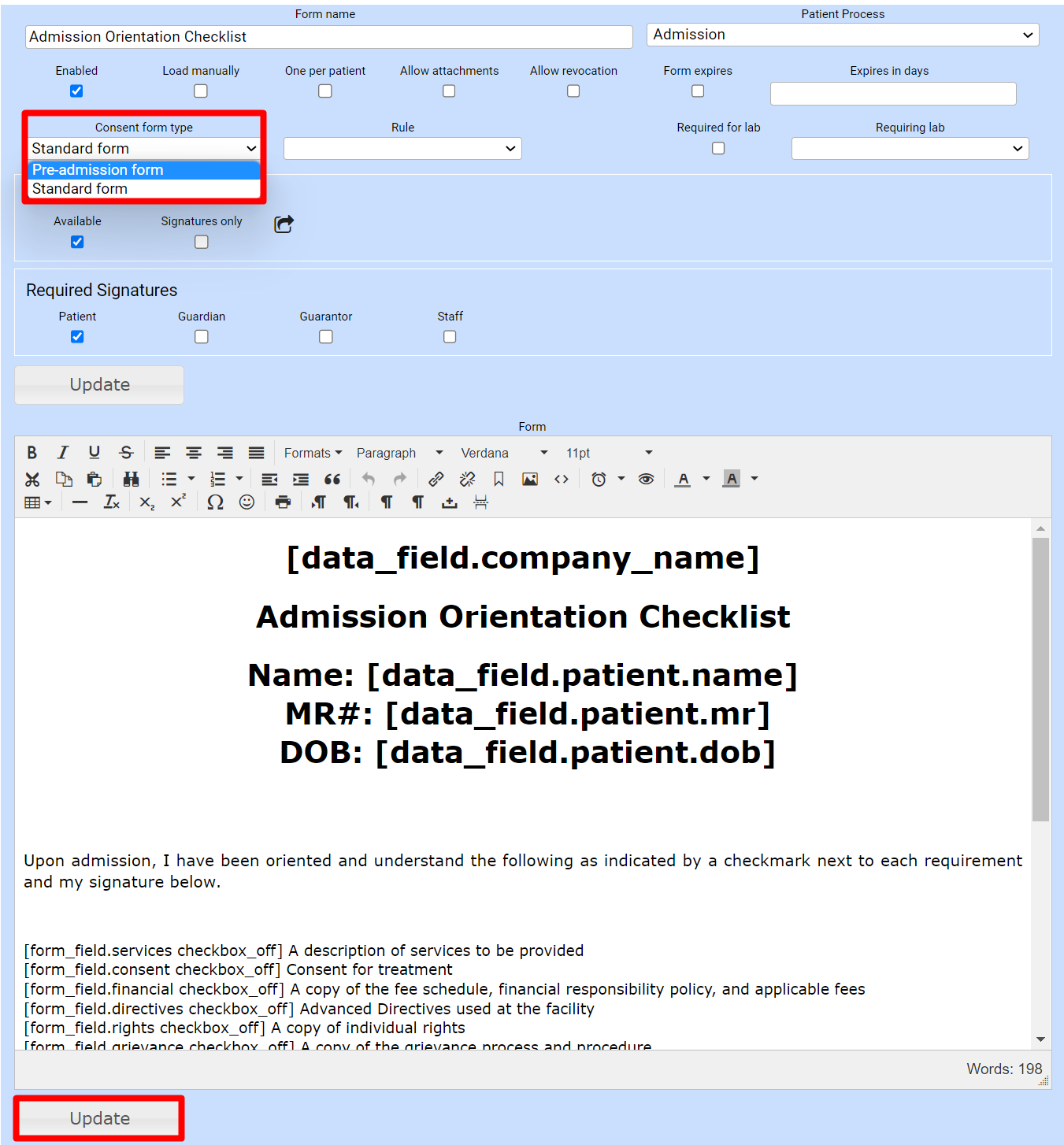This screenshot has width=1064, height=1145.
Task: Select the Blockquote icon
Action: (x=332, y=479)
